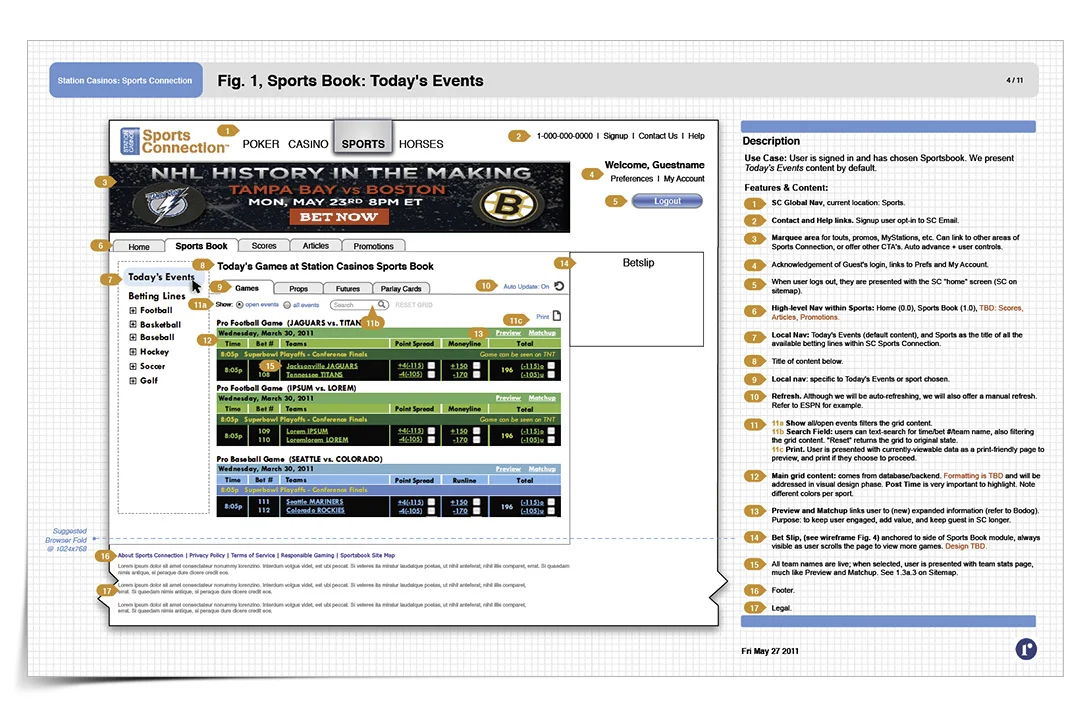The width and height of the screenshot is (1082, 706).
Task: Open Matchup for the IPSUM vs. LOREM game
Action: click(542, 398)
